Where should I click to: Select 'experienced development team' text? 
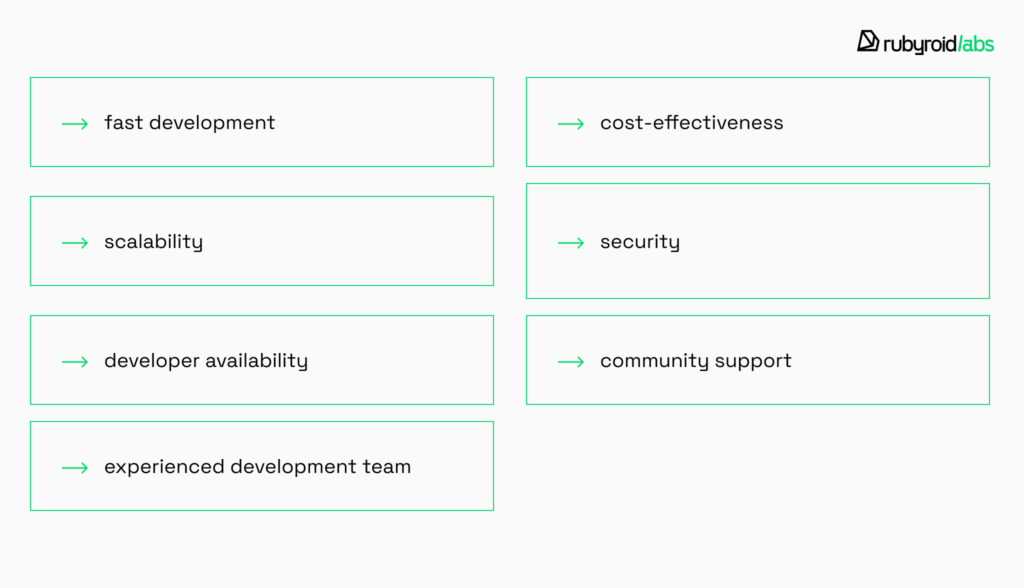pos(257,467)
